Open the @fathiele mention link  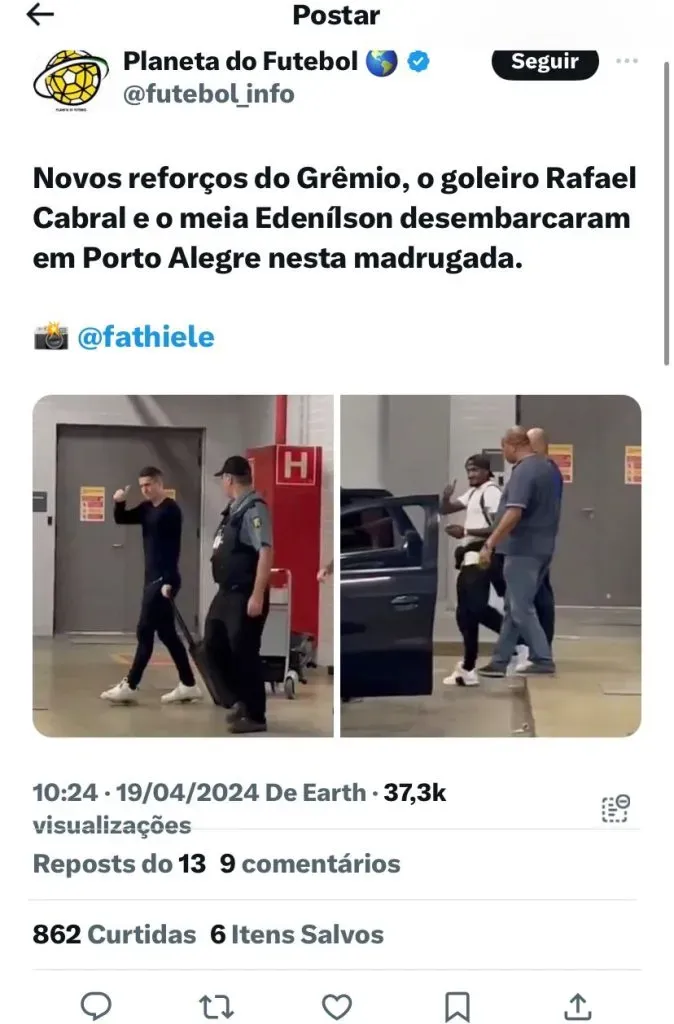point(146,337)
